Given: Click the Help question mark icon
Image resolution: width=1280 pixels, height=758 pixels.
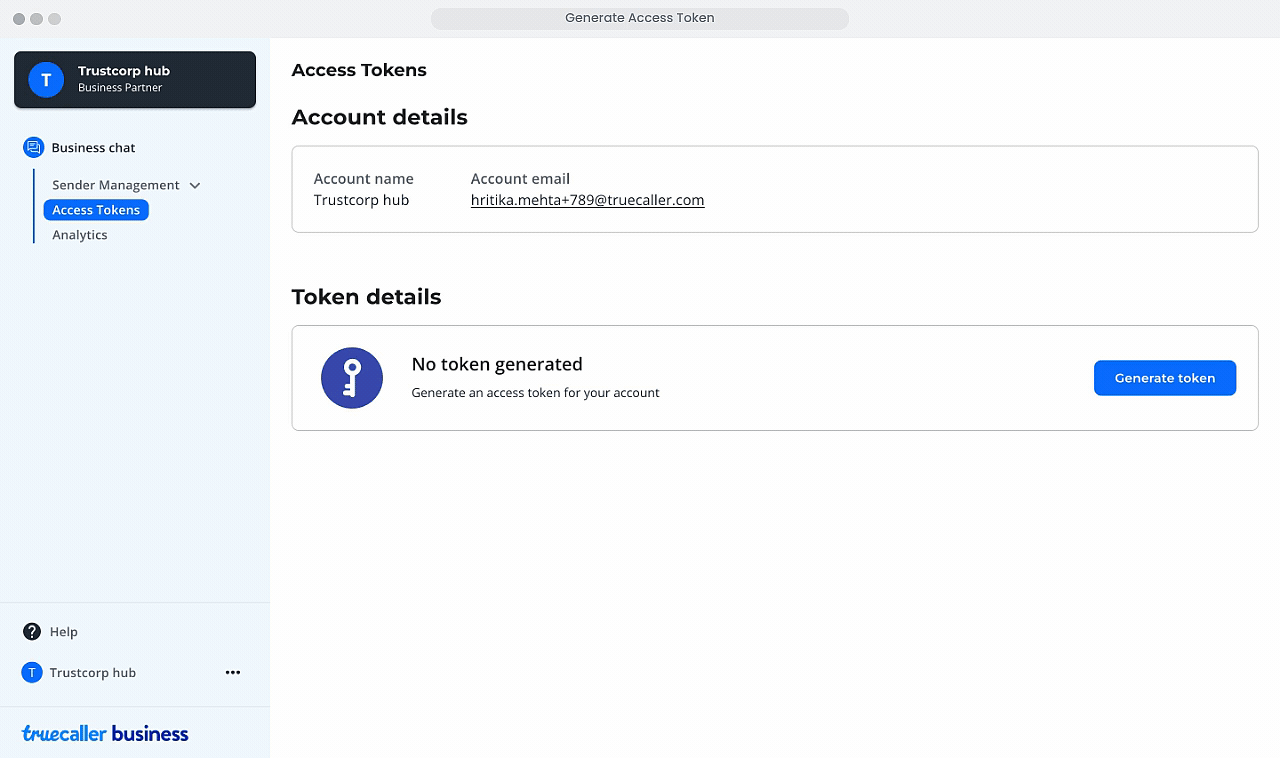Looking at the screenshot, I should (x=32, y=632).
